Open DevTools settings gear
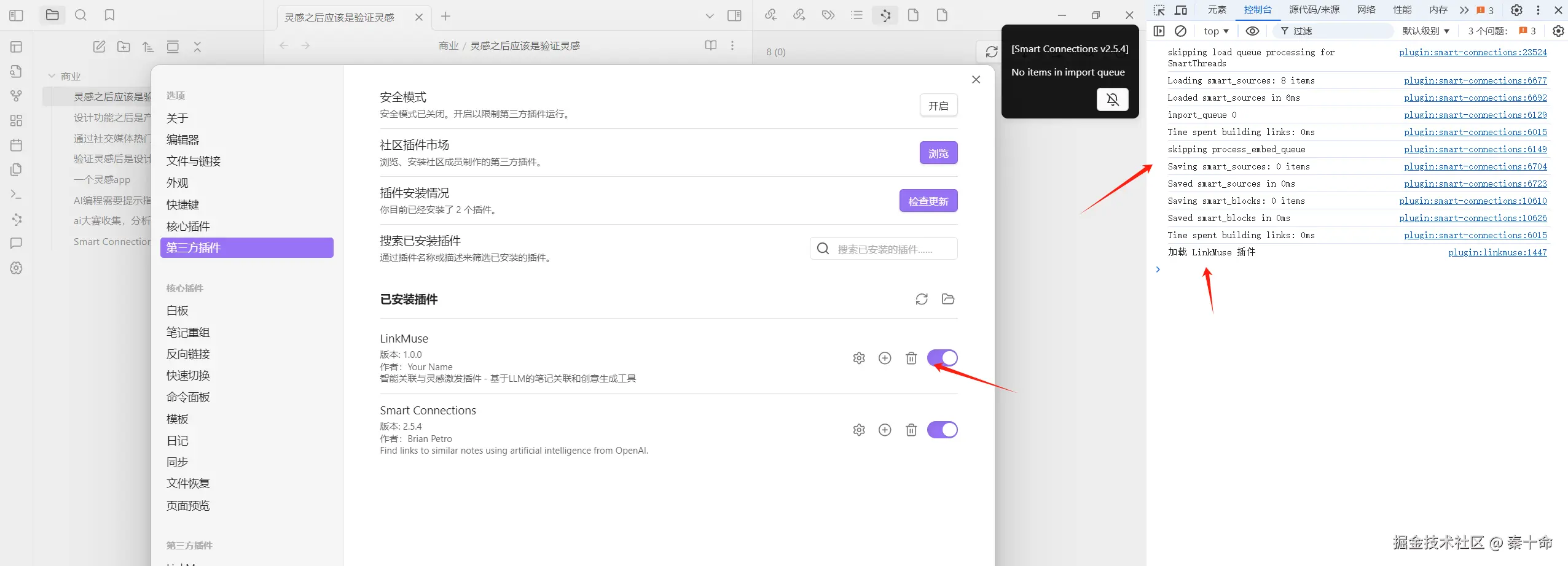 tap(1516, 10)
